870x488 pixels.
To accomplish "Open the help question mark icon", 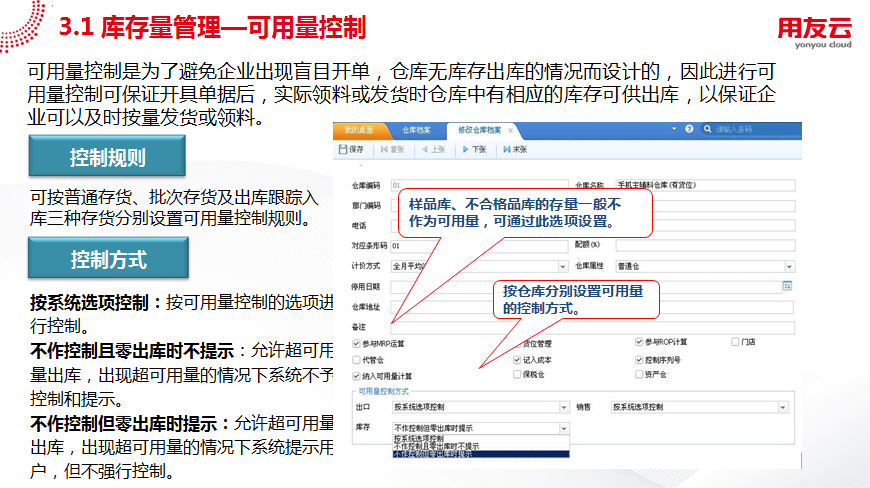I will [x=689, y=129].
